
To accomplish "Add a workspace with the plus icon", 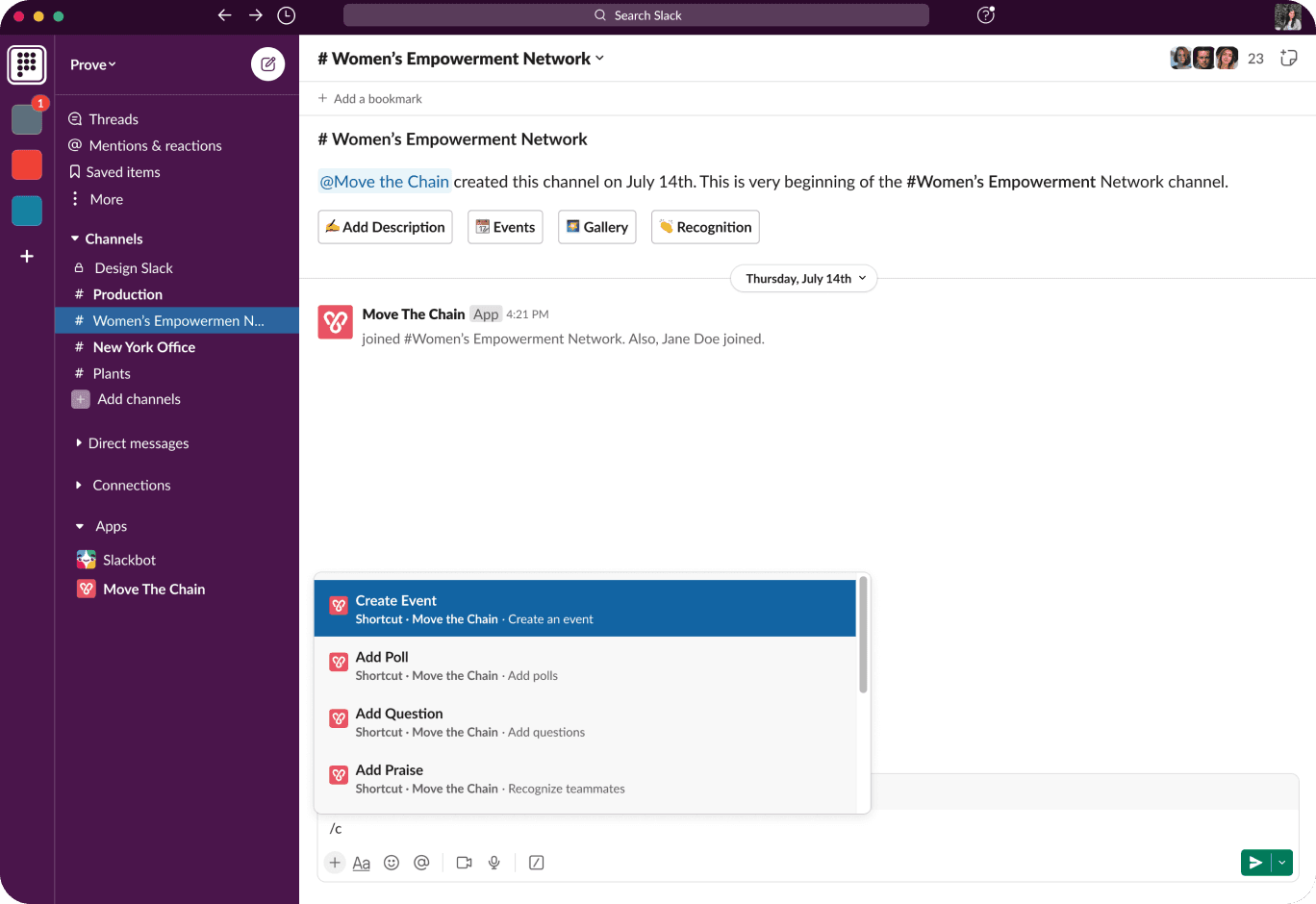I will tap(27, 256).
